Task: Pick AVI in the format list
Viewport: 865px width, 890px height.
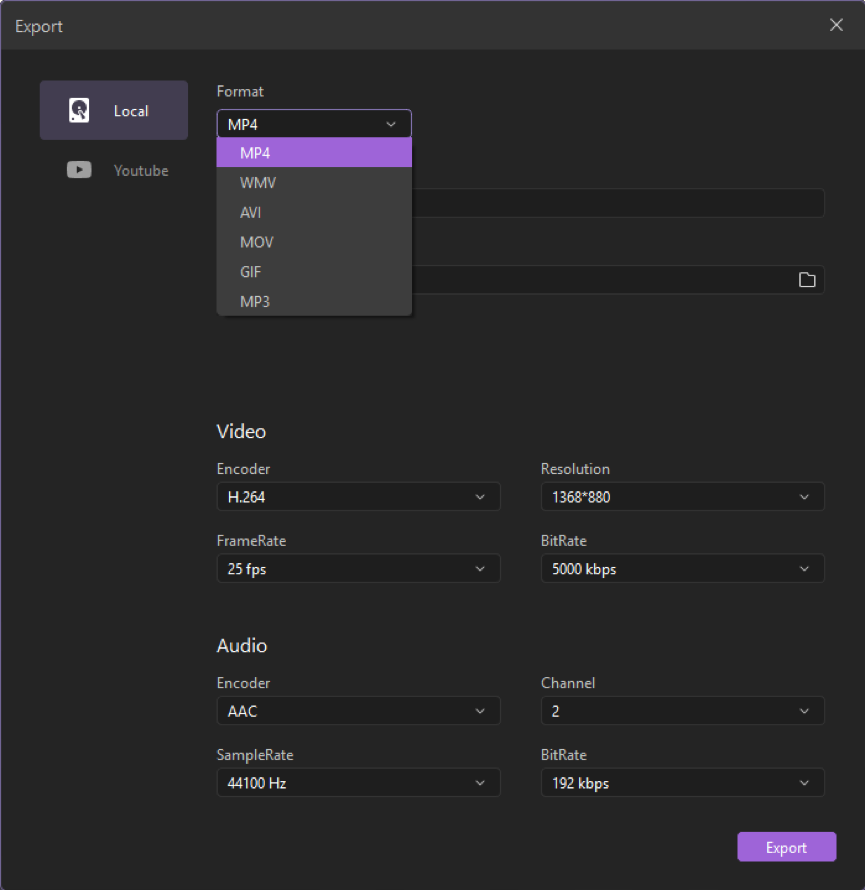Action: (x=314, y=212)
